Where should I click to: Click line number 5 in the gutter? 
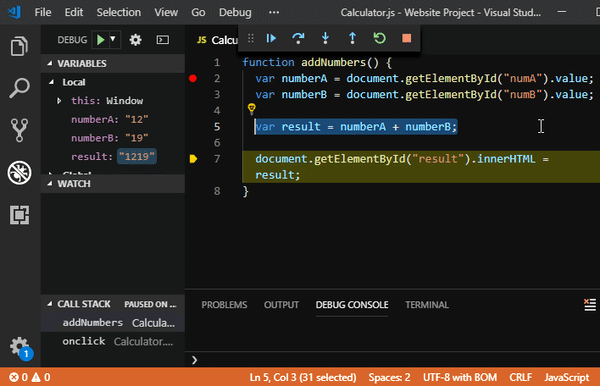coord(217,127)
